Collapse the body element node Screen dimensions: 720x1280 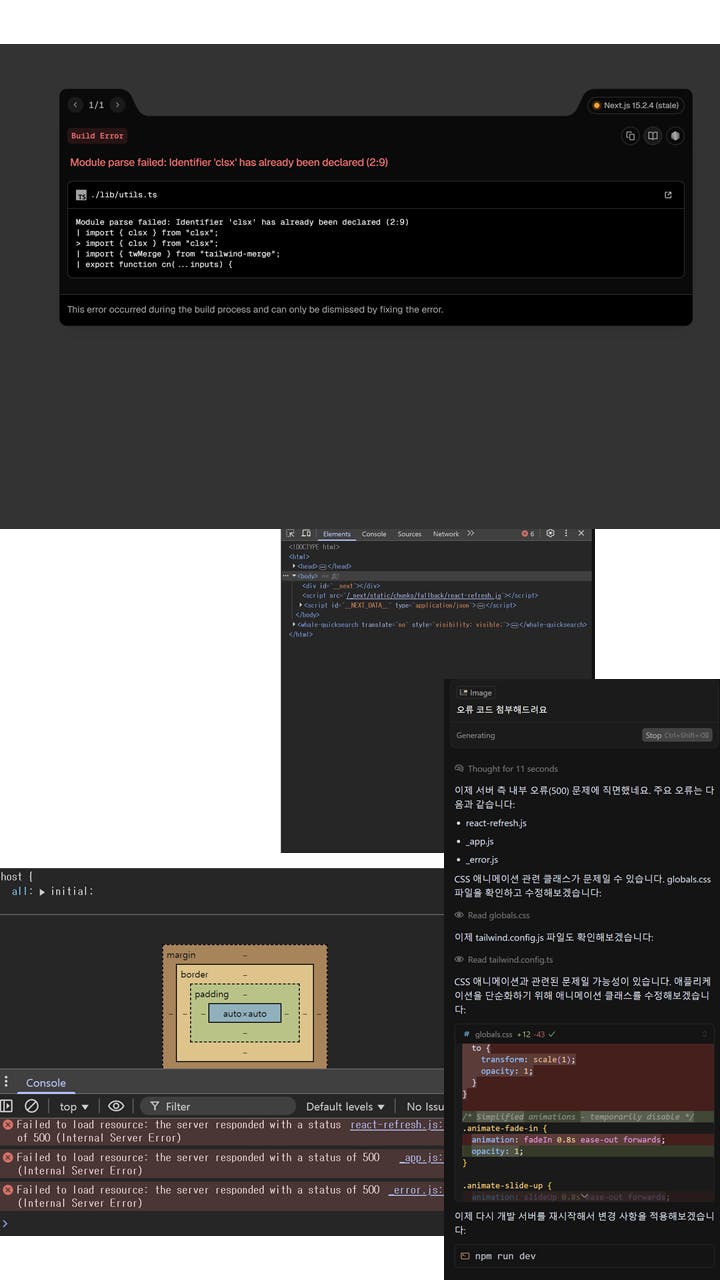tap(294, 576)
